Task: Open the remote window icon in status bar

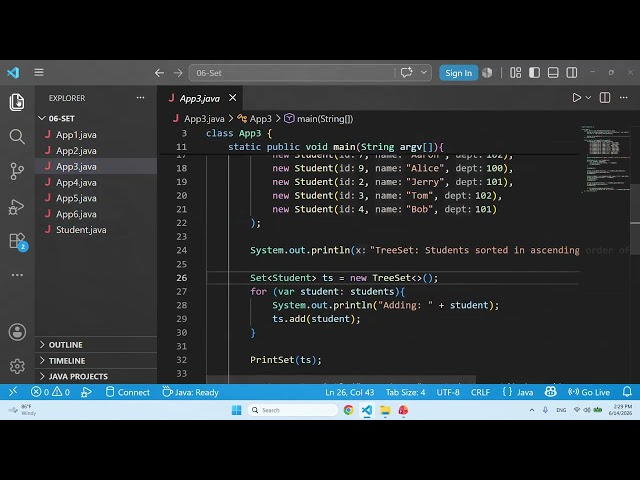Action: point(13,392)
